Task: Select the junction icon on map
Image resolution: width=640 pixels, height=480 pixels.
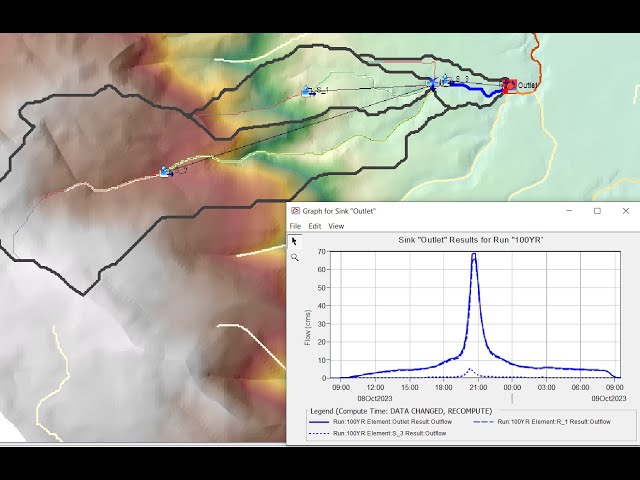Action: point(433,82)
